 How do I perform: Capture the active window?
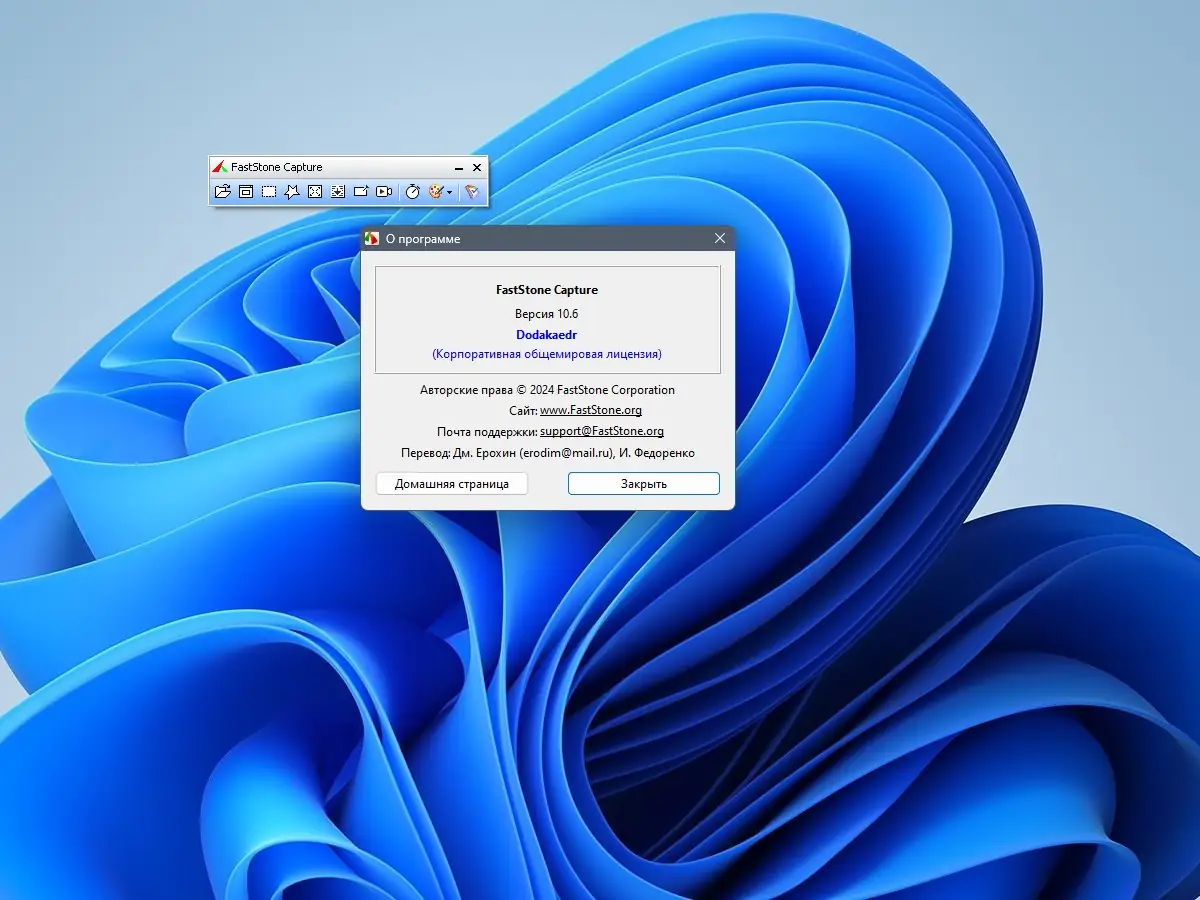pyautogui.click(x=246, y=192)
